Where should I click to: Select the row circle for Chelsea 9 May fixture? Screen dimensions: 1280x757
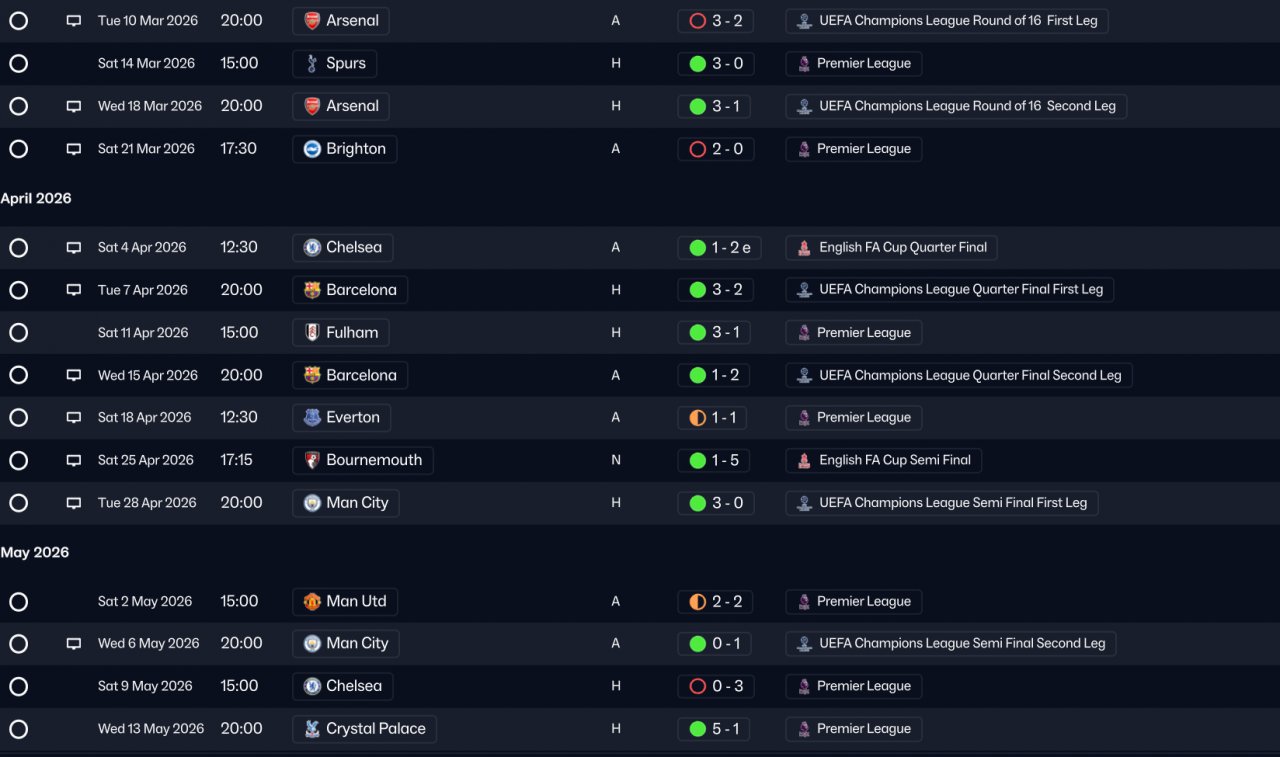[18, 687]
